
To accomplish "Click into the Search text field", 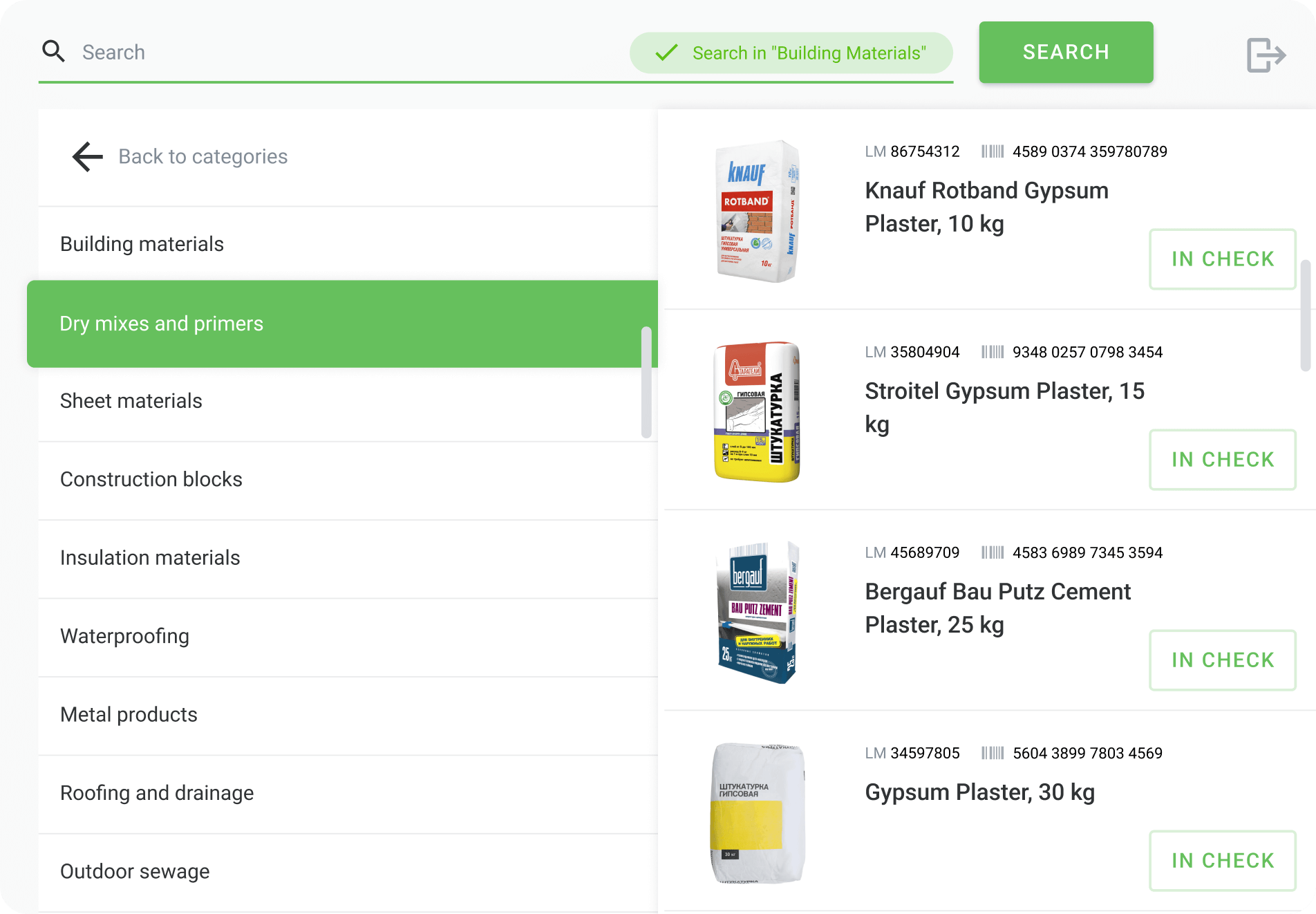I will pos(346,53).
